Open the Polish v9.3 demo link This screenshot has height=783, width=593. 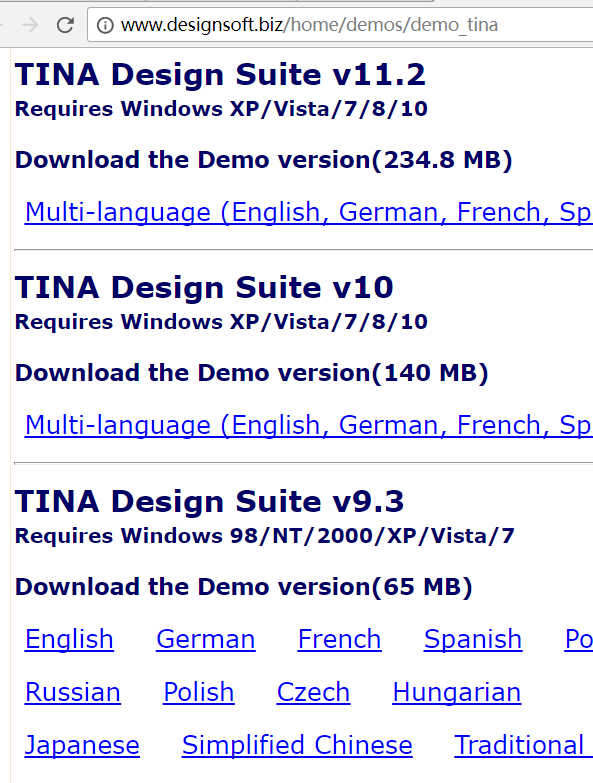click(199, 692)
